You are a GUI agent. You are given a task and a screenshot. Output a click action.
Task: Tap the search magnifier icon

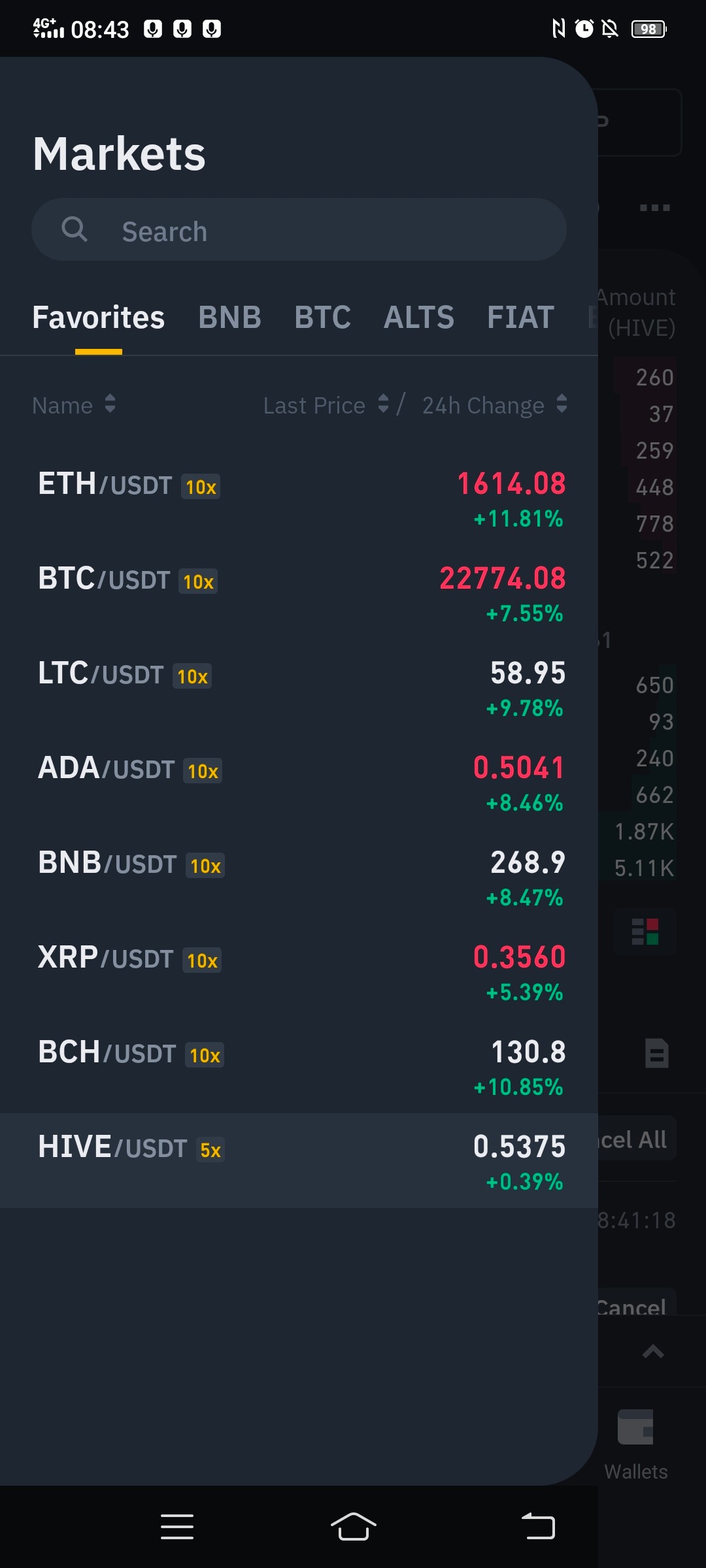74,229
